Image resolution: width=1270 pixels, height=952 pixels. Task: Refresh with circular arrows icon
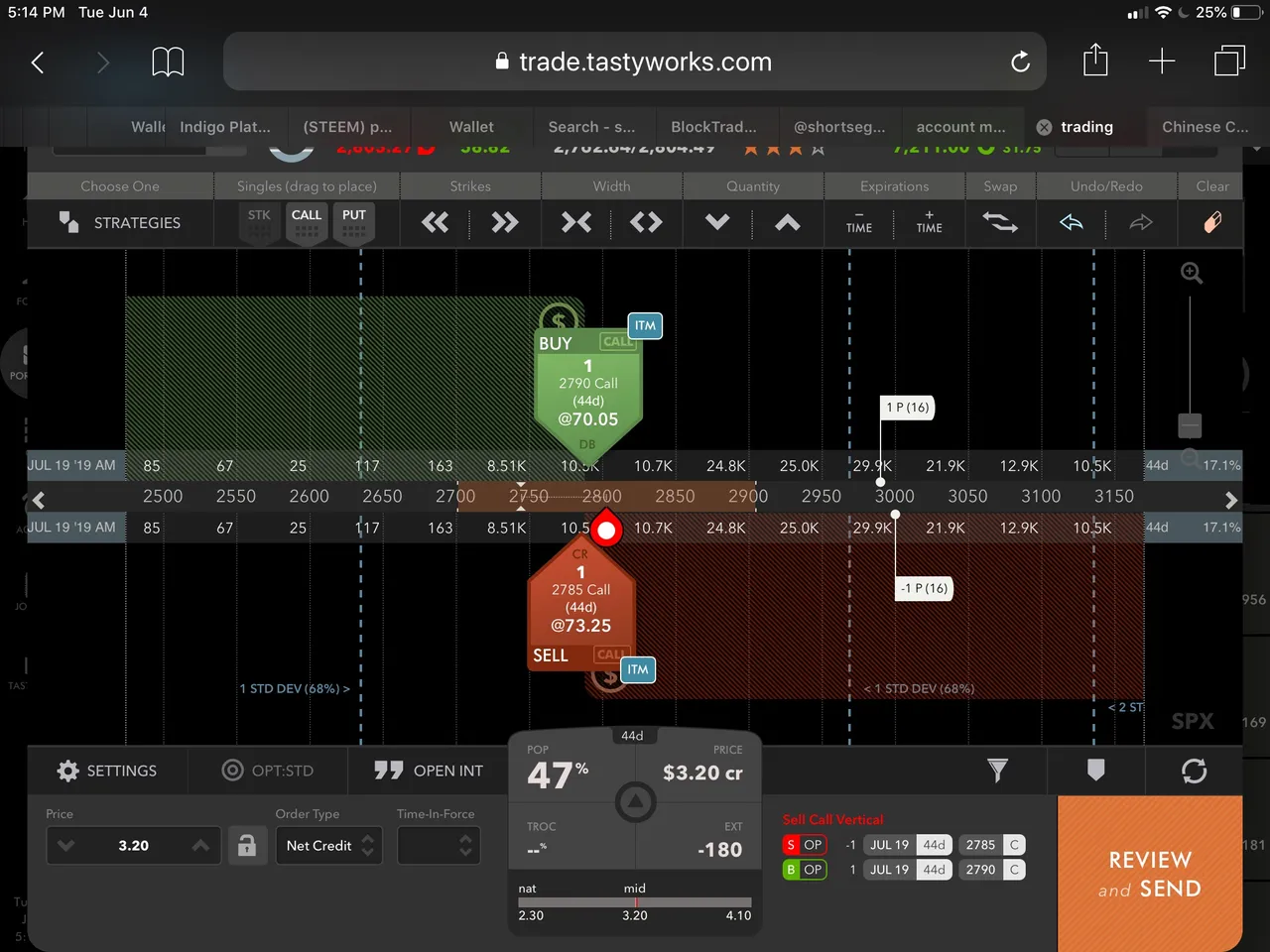coord(1195,771)
